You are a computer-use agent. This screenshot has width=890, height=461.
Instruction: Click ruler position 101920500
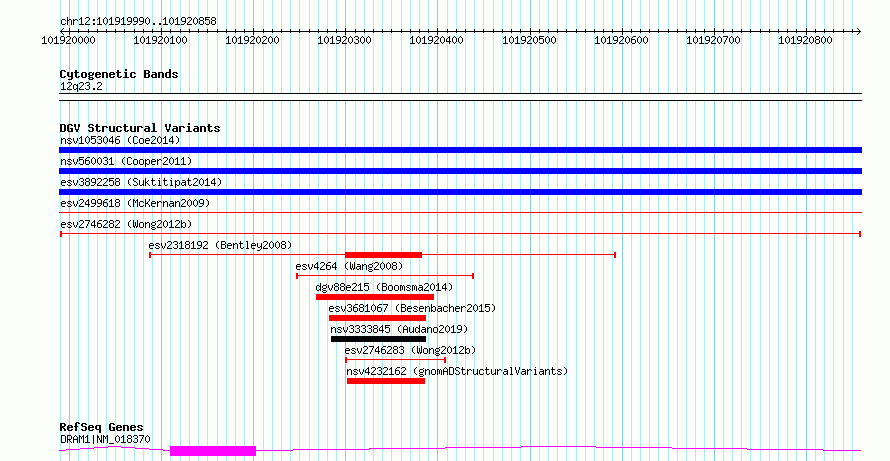click(530, 40)
